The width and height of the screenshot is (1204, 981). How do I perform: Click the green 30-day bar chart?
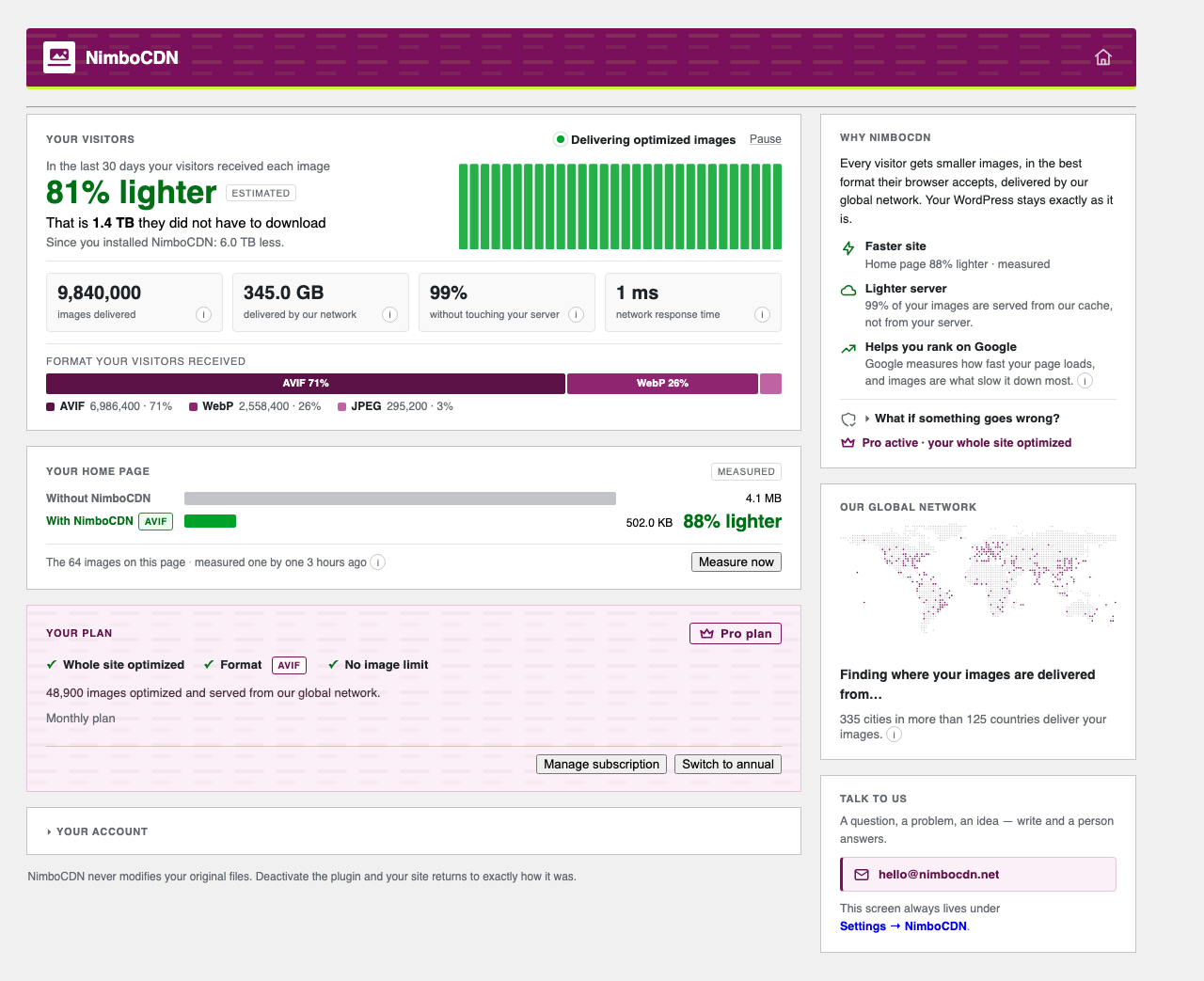[x=620, y=206]
